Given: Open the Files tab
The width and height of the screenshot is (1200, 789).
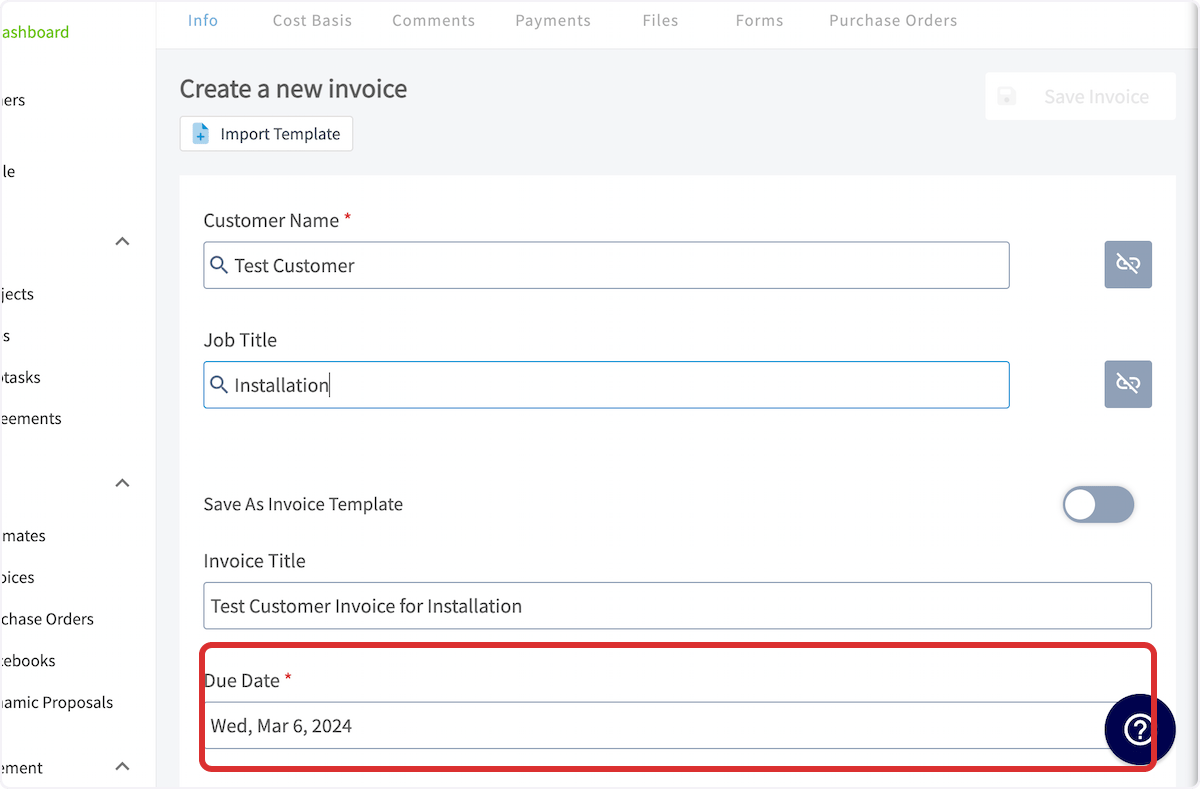Looking at the screenshot, I should click(x=661, y=20).
